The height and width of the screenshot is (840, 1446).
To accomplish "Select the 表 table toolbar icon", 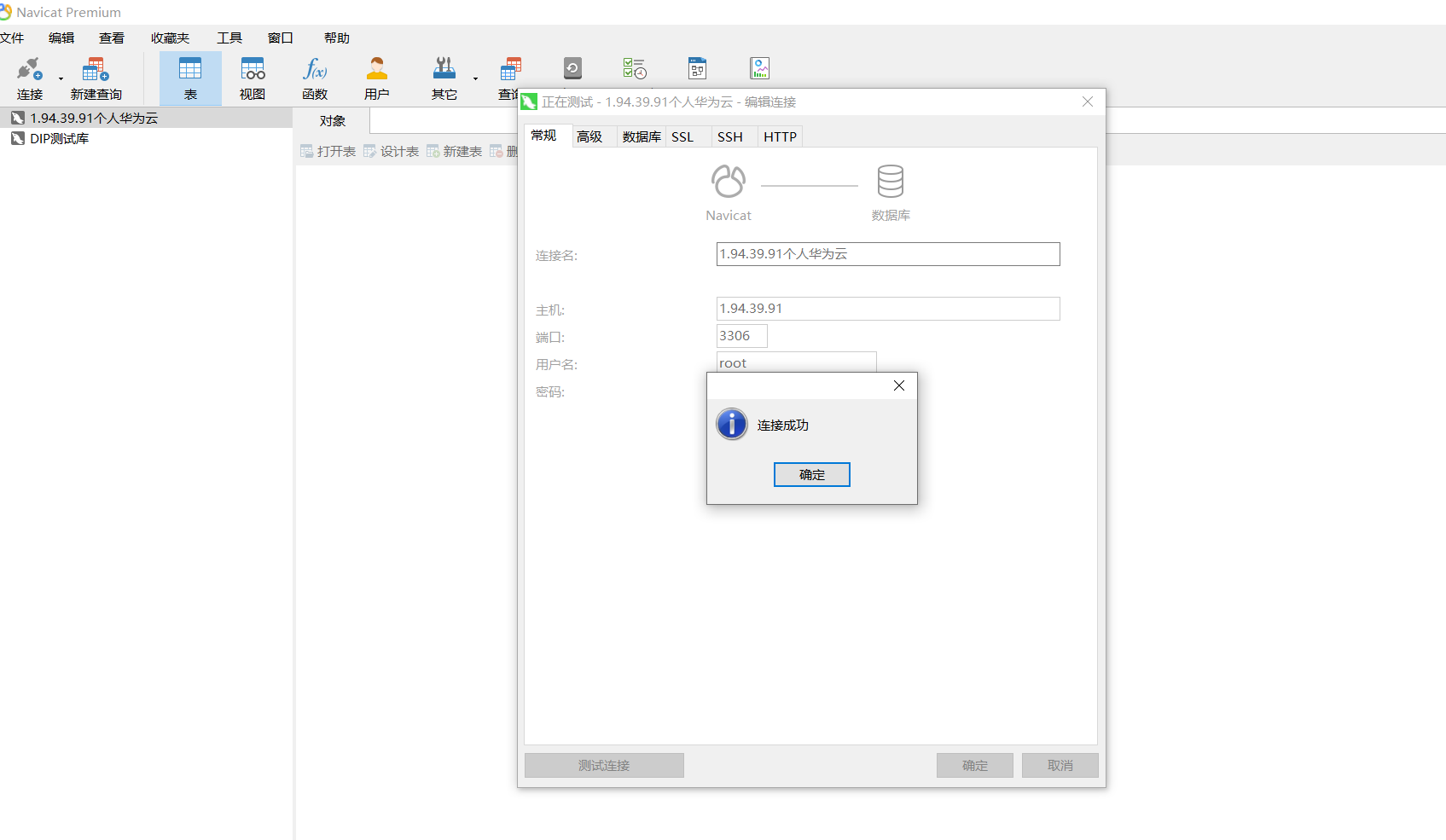I will [190, 78].
